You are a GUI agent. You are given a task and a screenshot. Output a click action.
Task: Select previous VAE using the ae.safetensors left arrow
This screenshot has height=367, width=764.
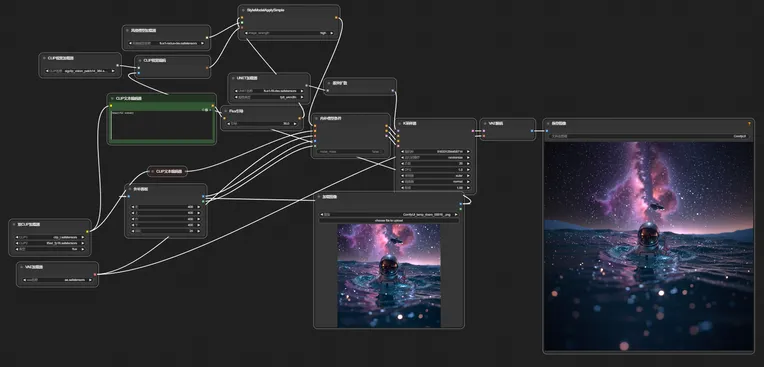[24, 280]
